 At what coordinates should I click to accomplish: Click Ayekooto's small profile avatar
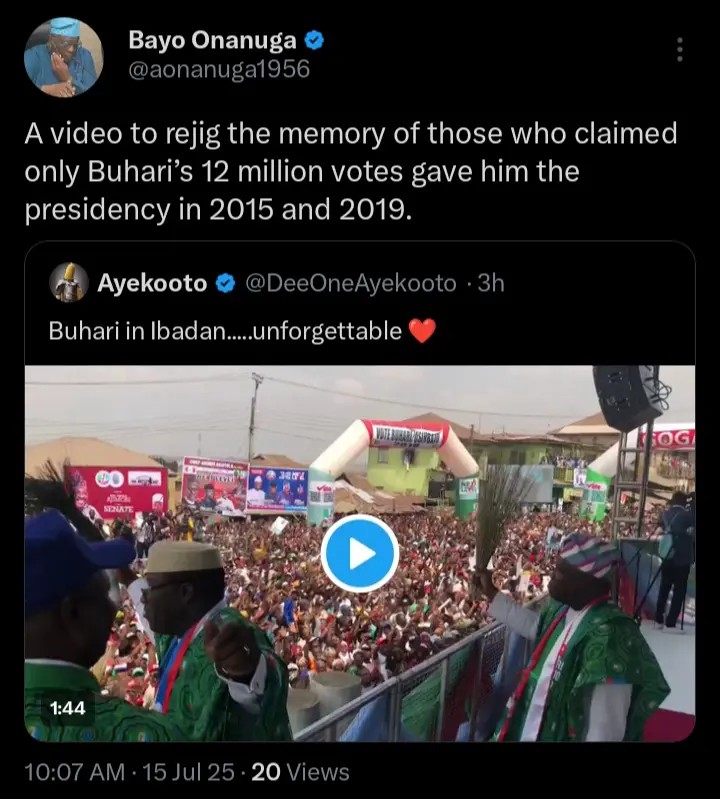pos(69,283)
